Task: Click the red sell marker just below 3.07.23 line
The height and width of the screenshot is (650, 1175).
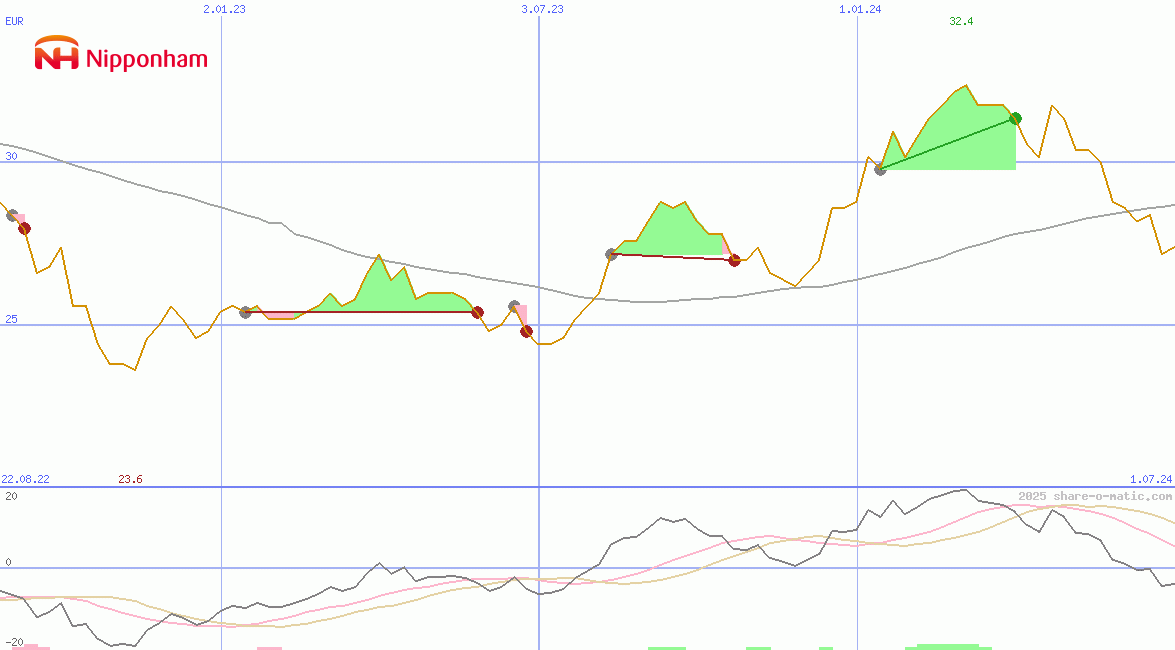Action: [x=527, y=331]
